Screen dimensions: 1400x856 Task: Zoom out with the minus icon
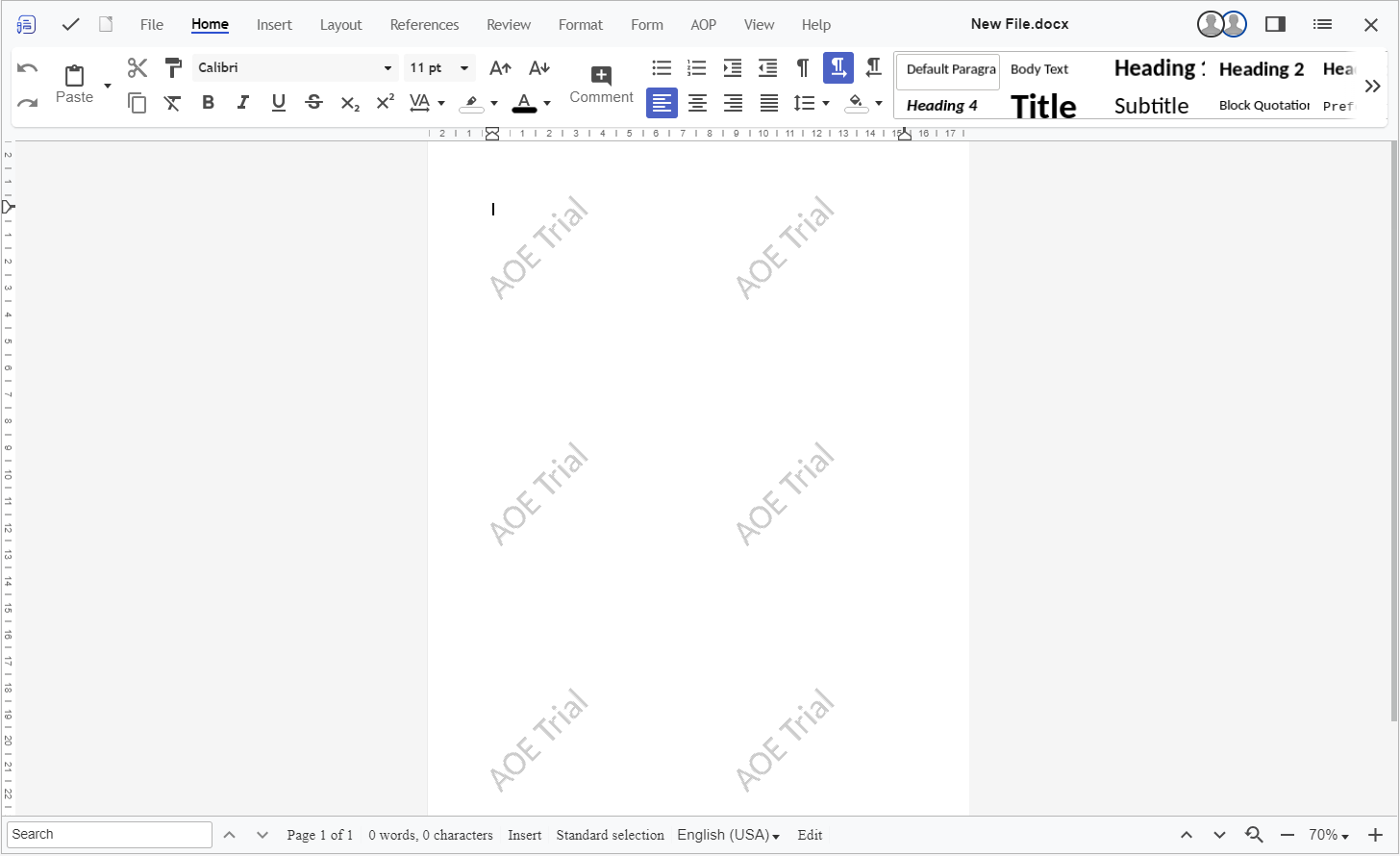click(1287, 835)
